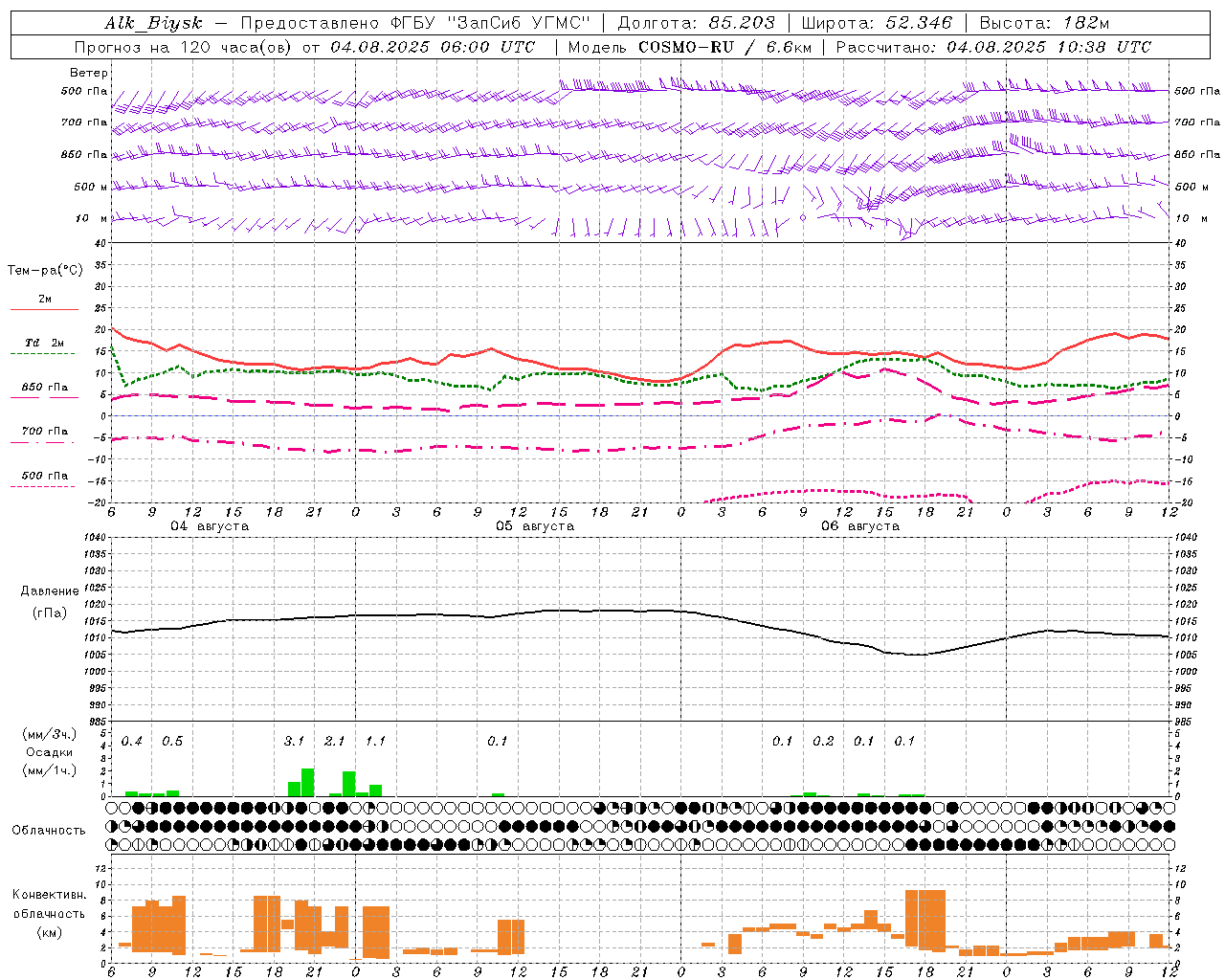Click "500 гПа" label in temperature legend
The image size is (1225, 980).
click(45, 476)
